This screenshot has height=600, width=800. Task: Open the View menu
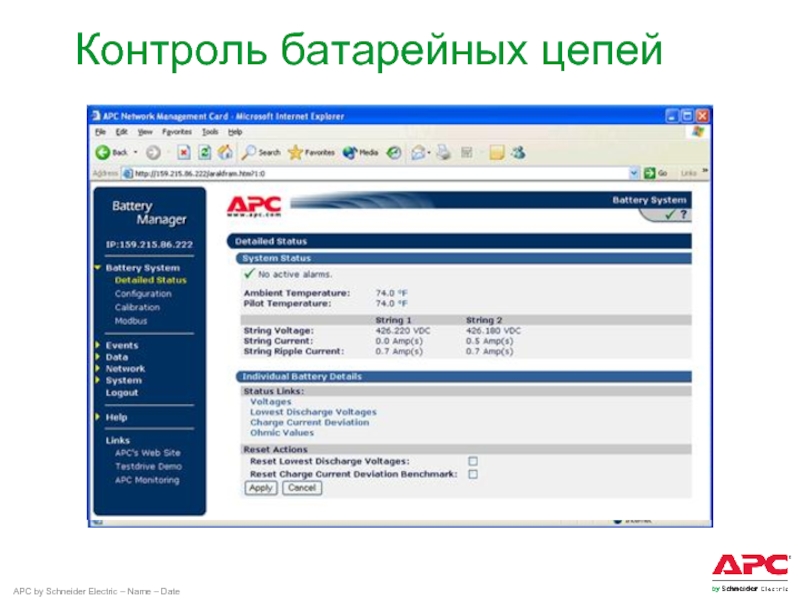pyautogui.click(x=145, y=132)
